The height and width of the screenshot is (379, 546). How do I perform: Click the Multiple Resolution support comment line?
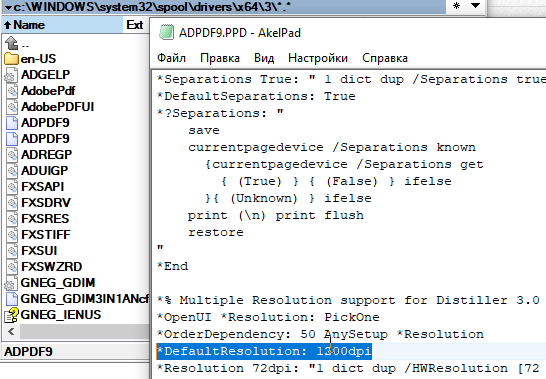(348, 300)
